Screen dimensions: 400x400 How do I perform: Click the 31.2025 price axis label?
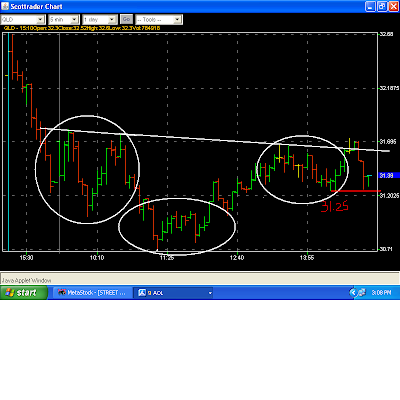coord(389,195)
